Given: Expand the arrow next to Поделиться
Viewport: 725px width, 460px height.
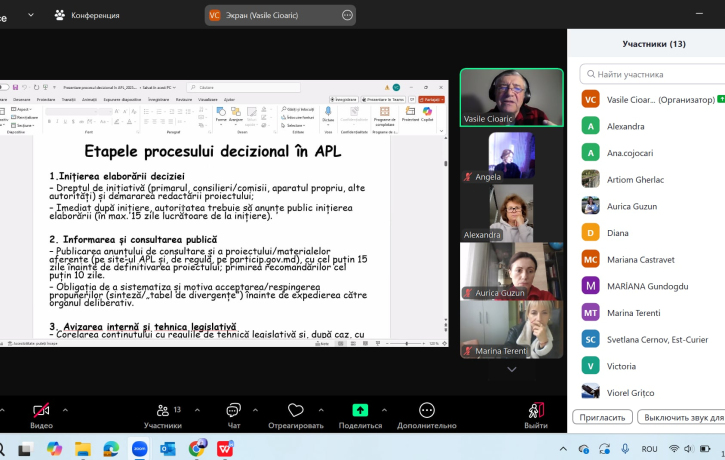Looking at the screenshot, I should coord(385,409).
